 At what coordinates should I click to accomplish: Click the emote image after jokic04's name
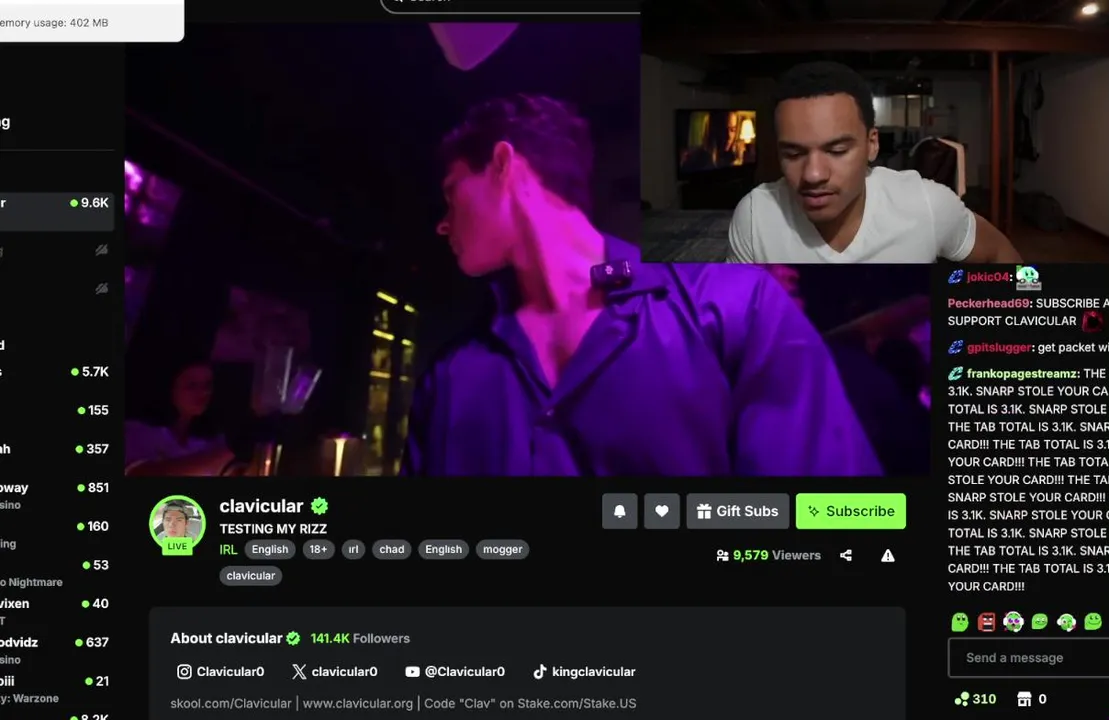click(1028, 277)
